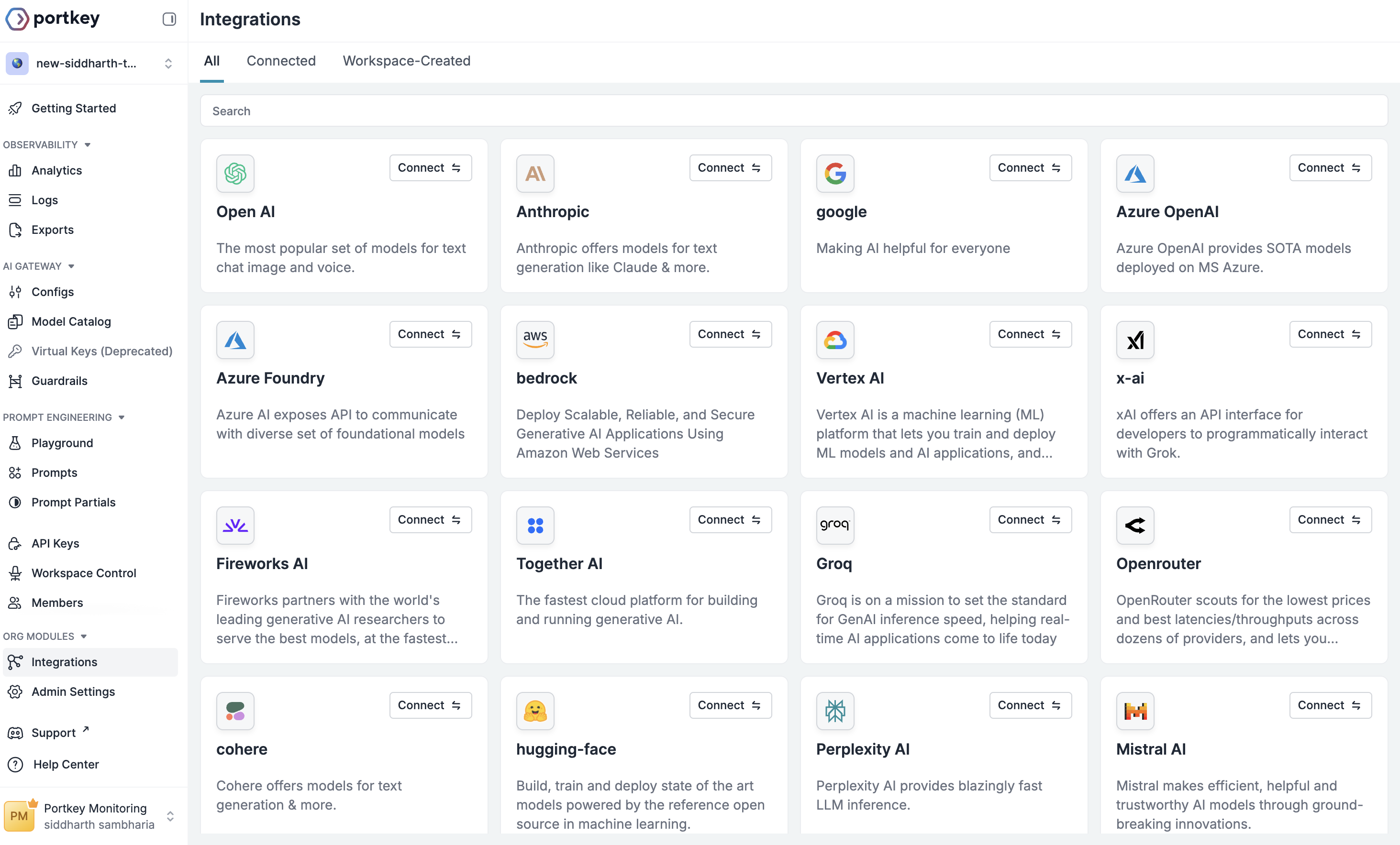The height and width of the screenshot is (845, 1400).
Task: Open the Exports section
Action: coord(52,230)
